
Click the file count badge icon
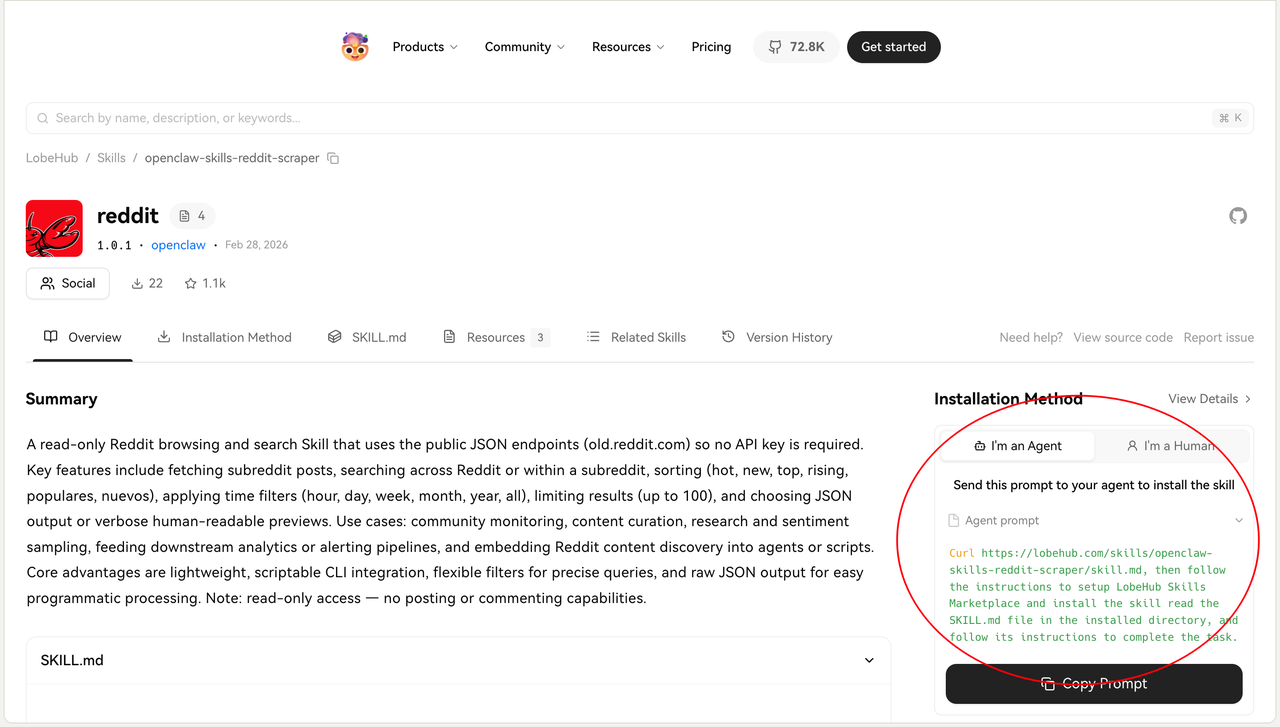pyautogui.click(x=184, y=216)
